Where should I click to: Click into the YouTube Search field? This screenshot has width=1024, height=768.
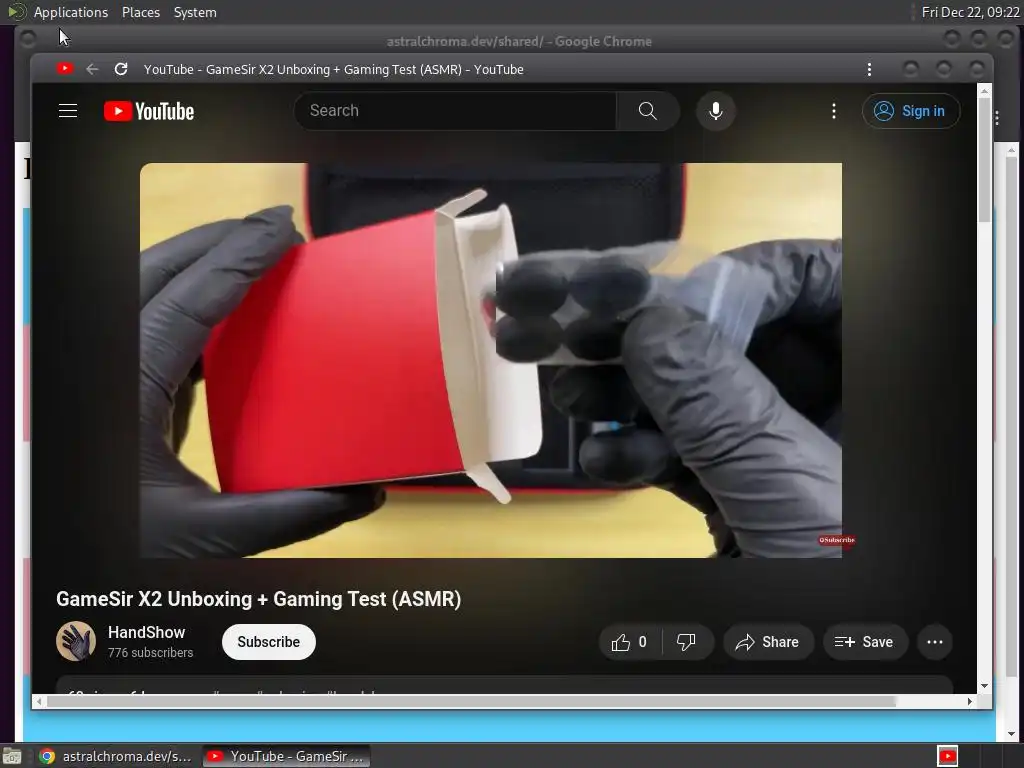(455, 111)
